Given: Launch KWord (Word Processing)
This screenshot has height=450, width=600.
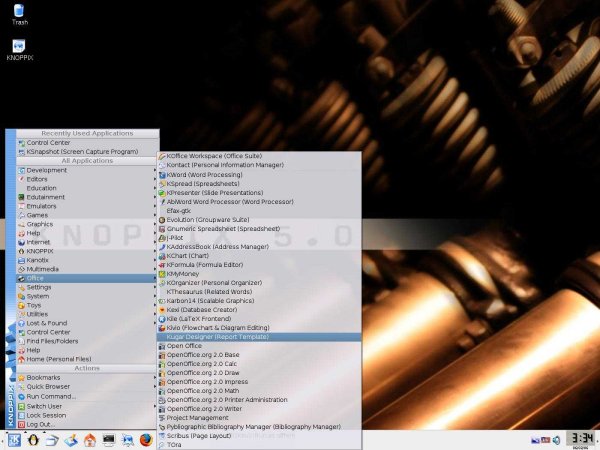Looking at the screenshot, I should [x=204, y=174].
